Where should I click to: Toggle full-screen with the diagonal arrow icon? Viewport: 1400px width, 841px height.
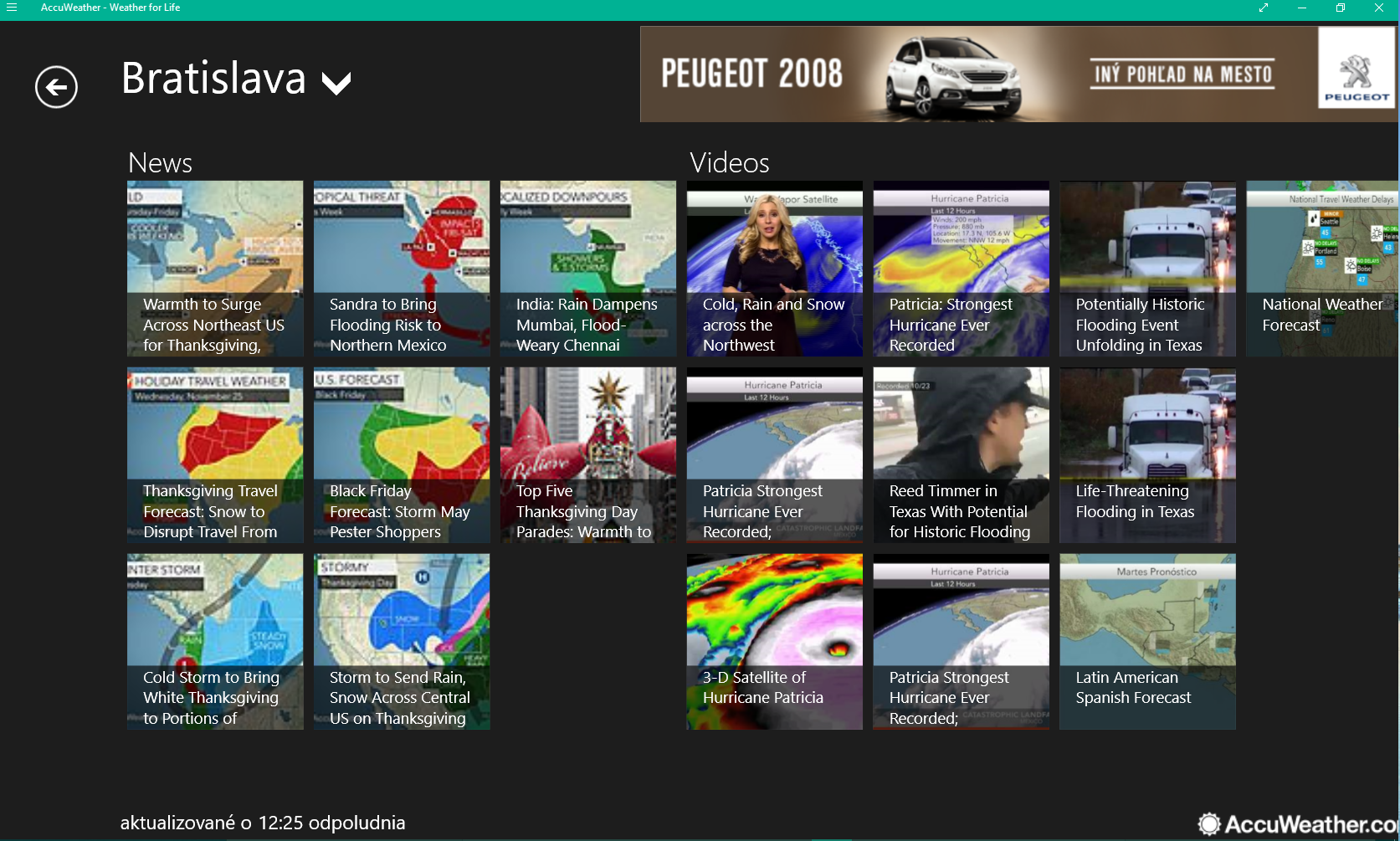tap(1264, 8)
